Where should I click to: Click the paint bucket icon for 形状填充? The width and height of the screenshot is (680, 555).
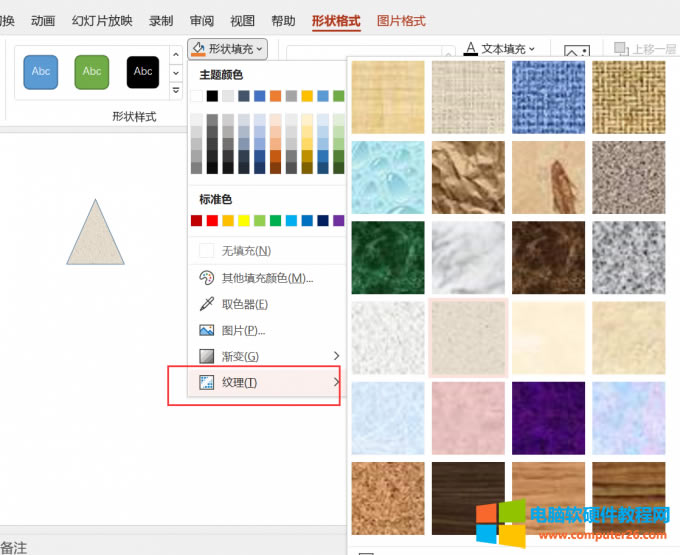click(x=198, y=48)
